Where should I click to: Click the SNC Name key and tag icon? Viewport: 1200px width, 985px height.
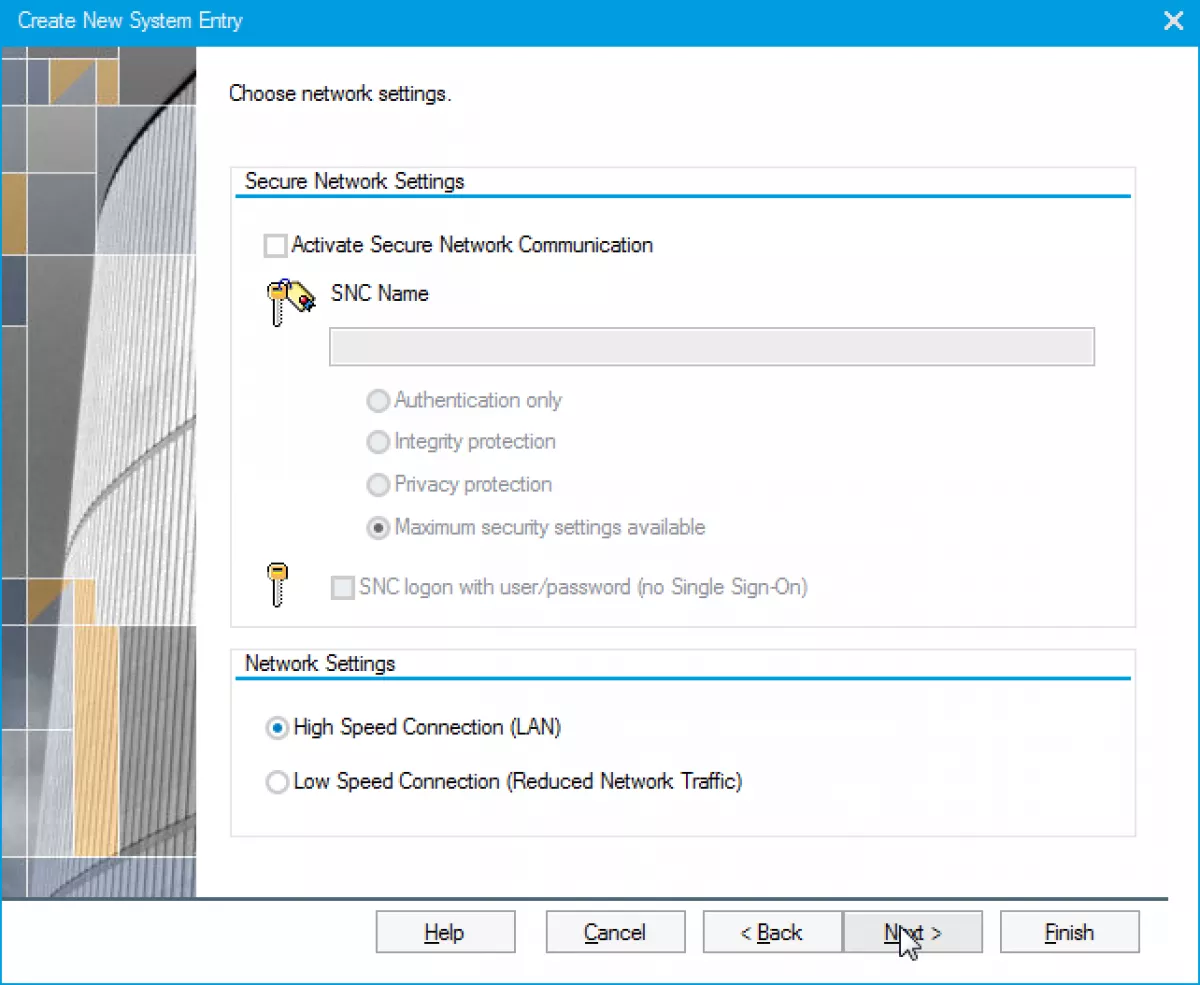[291, 301]
